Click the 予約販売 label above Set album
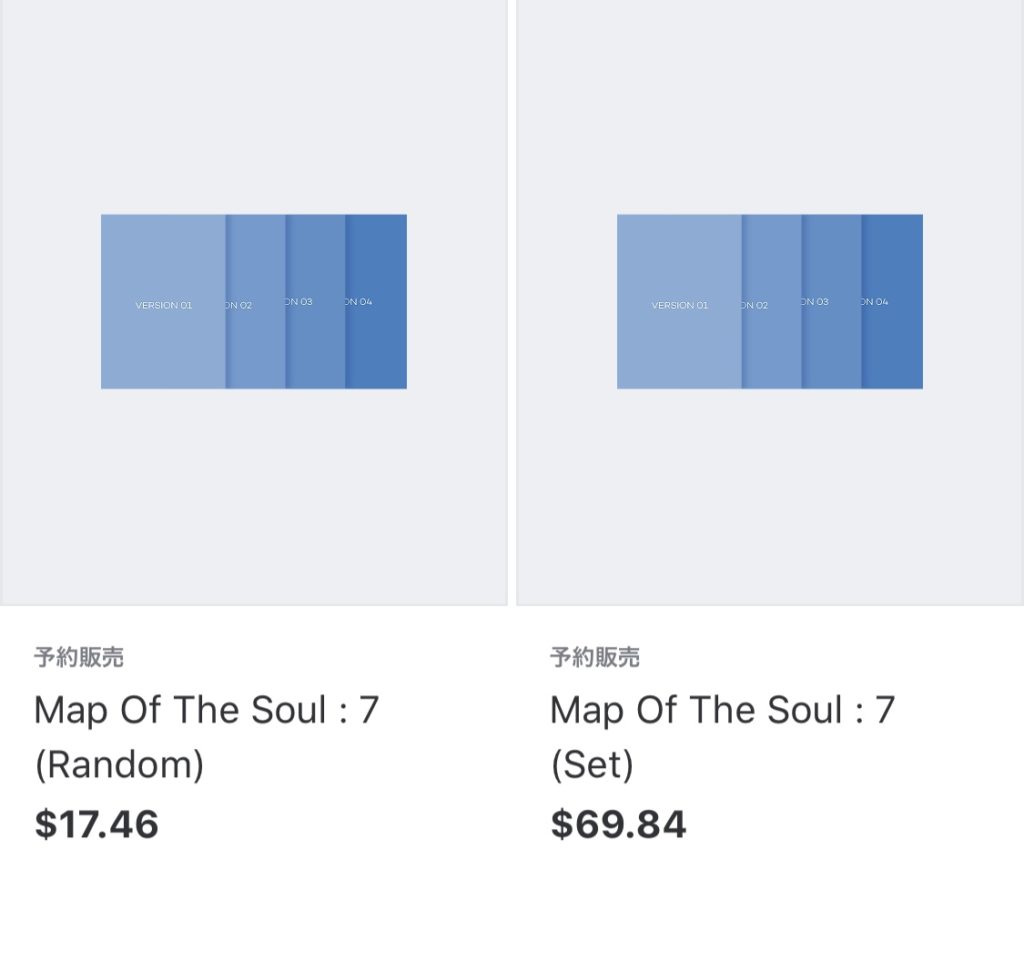The width and height of the screenshot is (1024, 961). click(595, 657)
